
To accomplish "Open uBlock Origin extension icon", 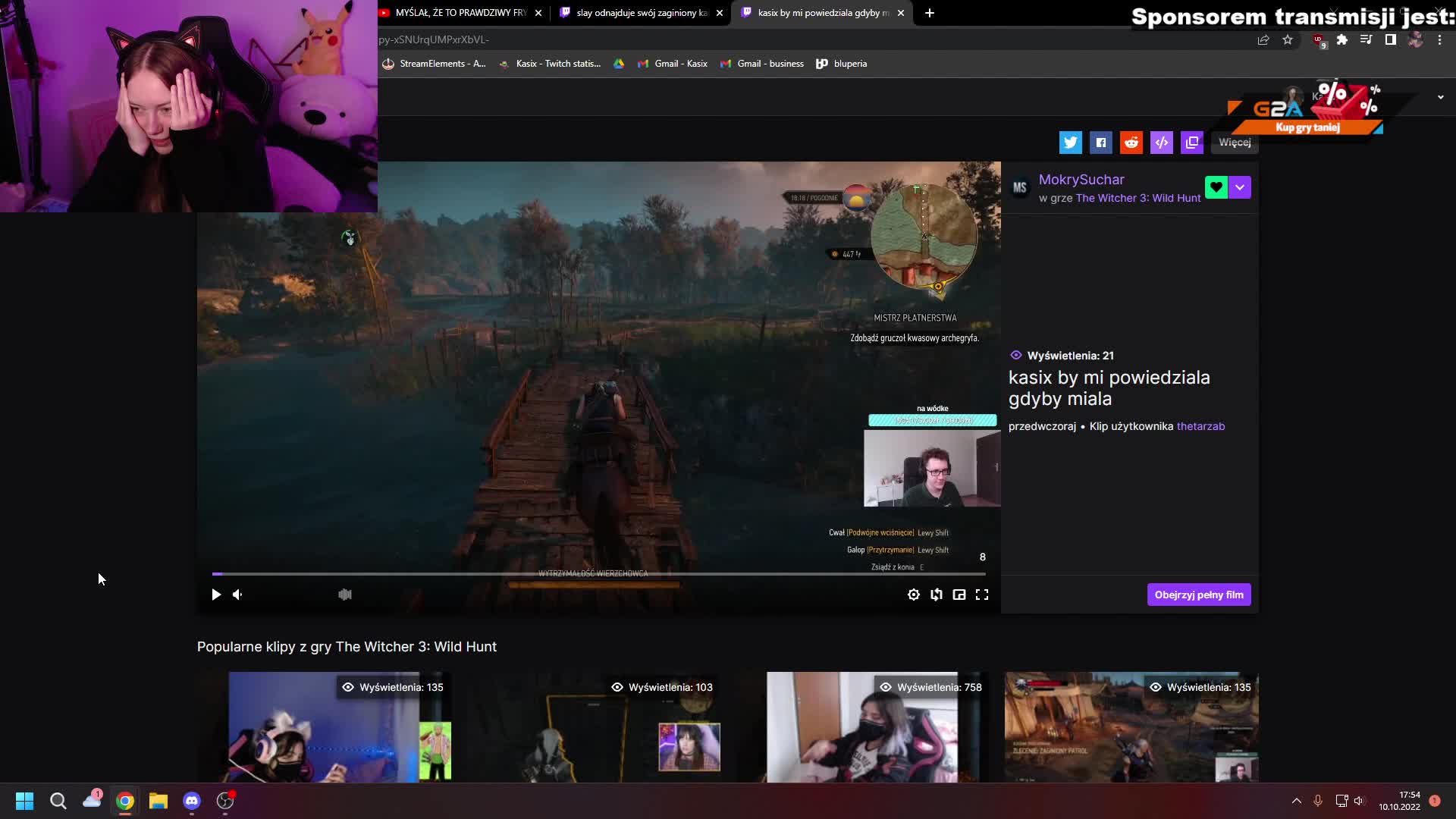I will pos(1319,40).
